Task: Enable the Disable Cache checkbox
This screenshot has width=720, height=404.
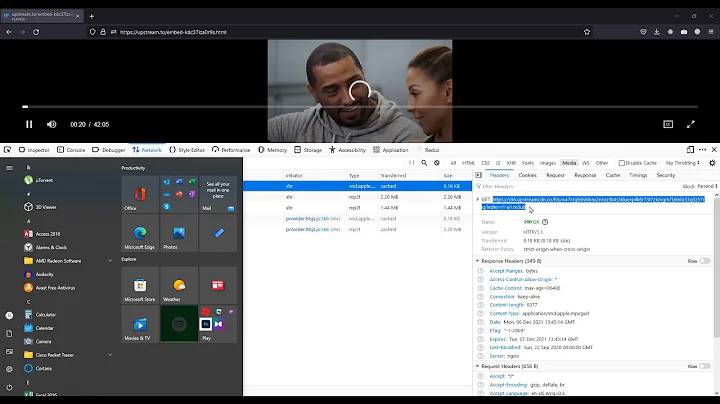Action: 622,163
